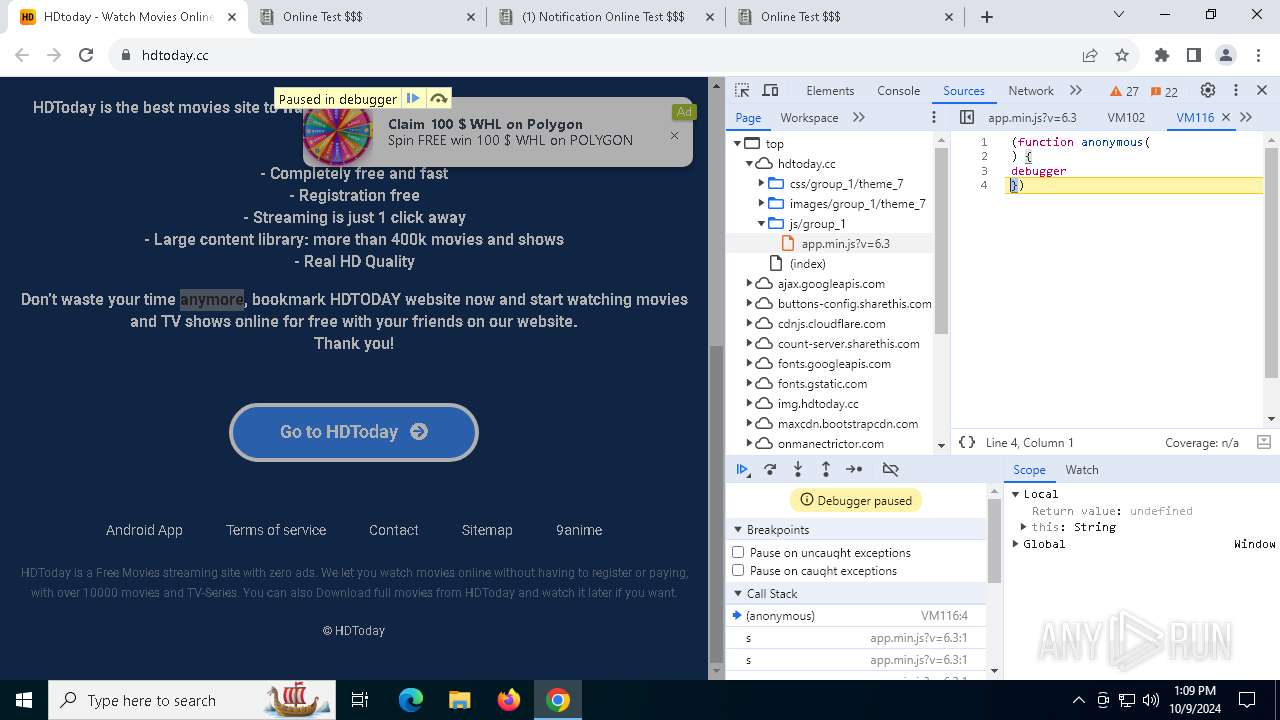1280x720 pixels.
Task: Expand images/group_1/theme_7 folder
Action: click(761, 203)
